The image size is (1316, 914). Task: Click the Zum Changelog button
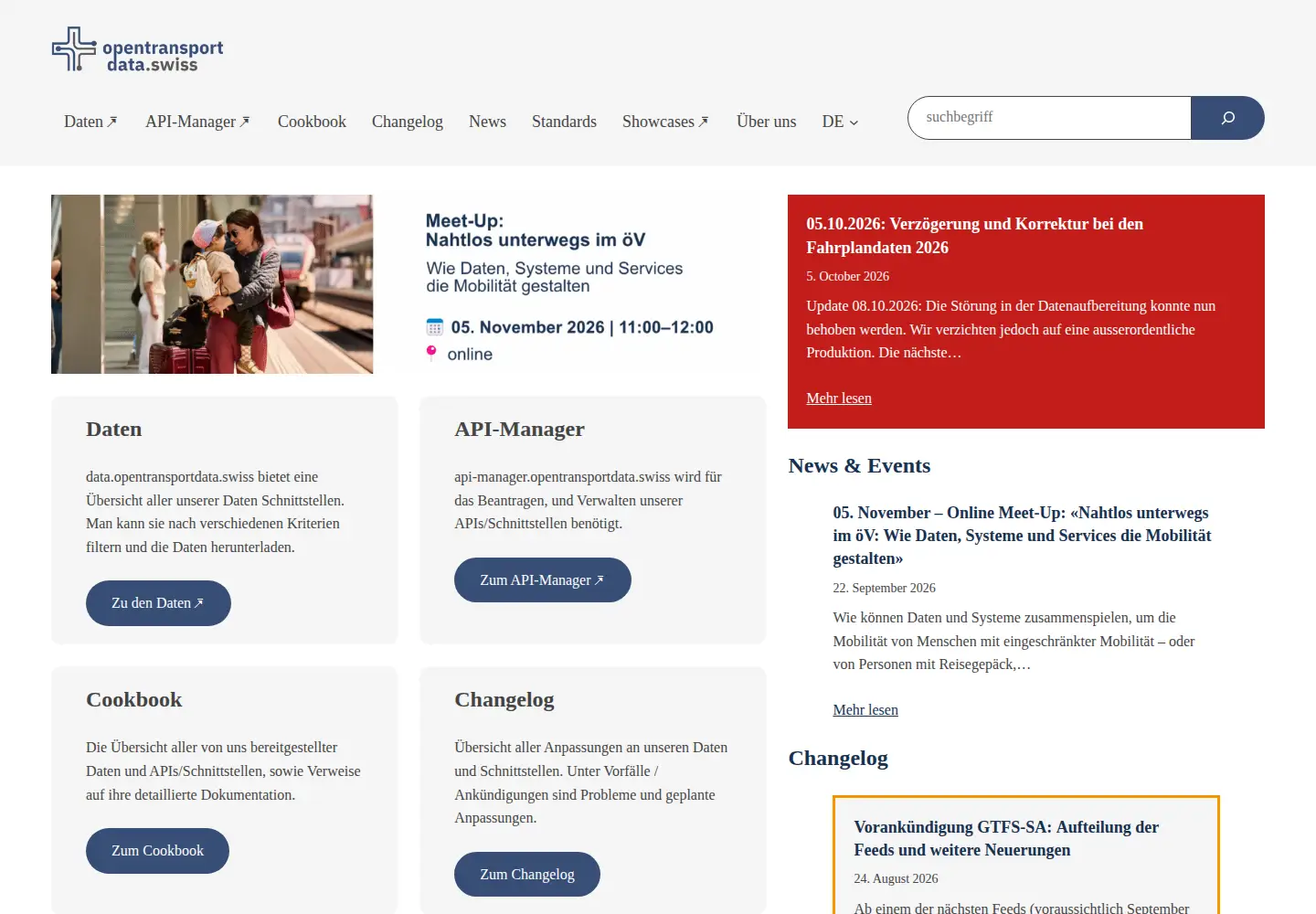point(527,875)
